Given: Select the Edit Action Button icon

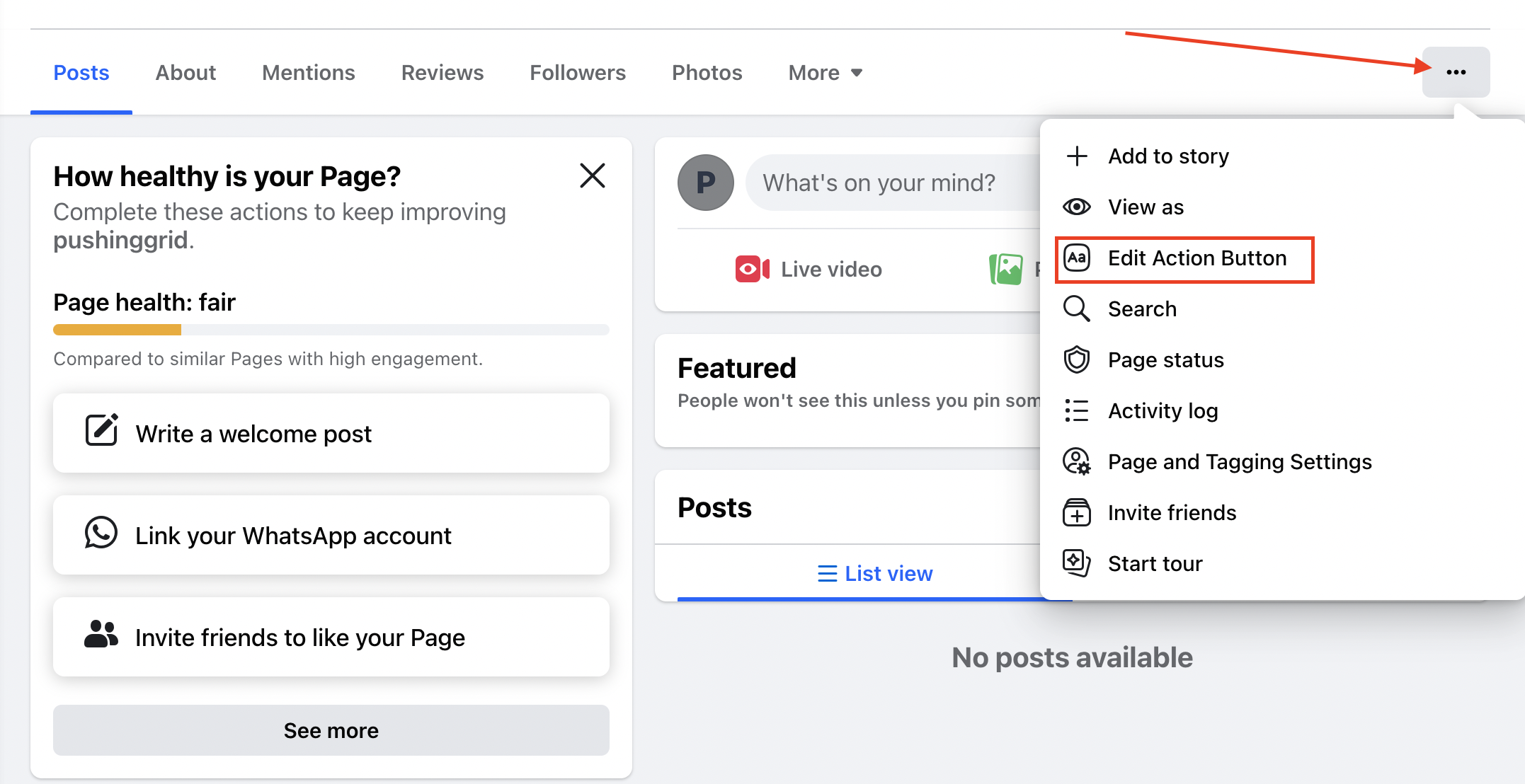Looking at the screenshot, I should [x=1077, y=258].
